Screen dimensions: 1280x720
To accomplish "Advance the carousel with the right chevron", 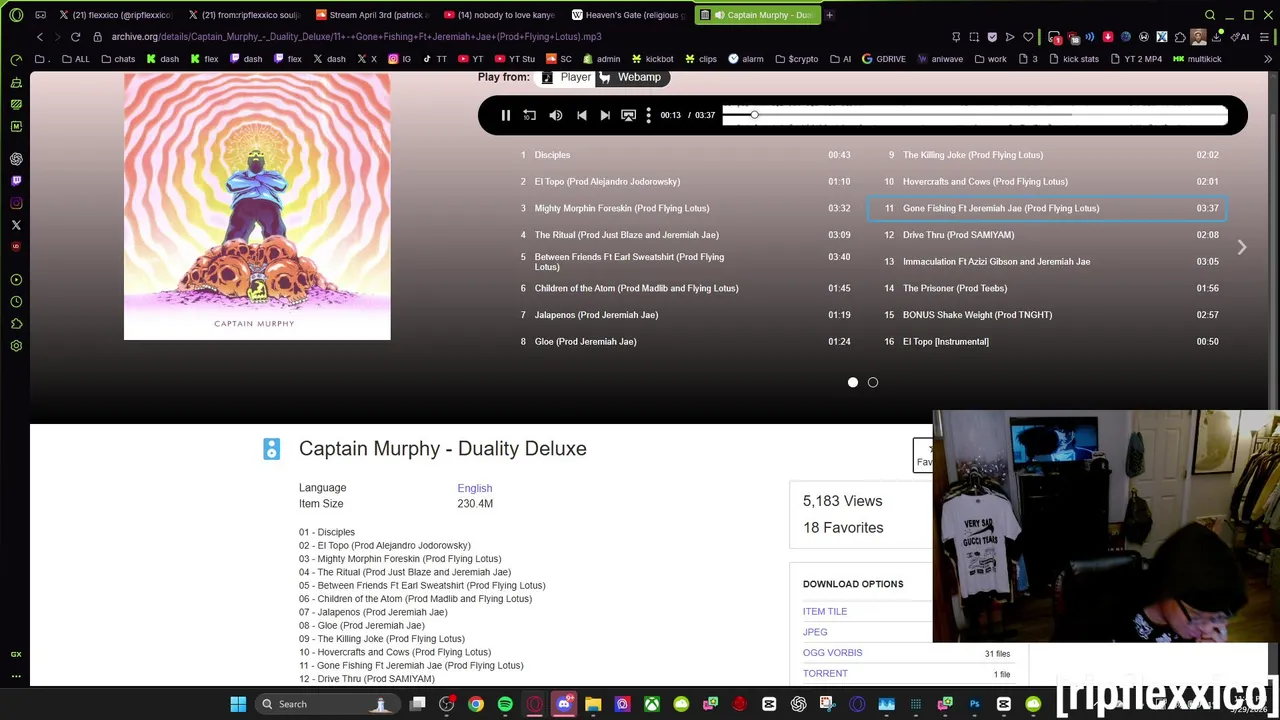I will click(x=1241, y=247).
